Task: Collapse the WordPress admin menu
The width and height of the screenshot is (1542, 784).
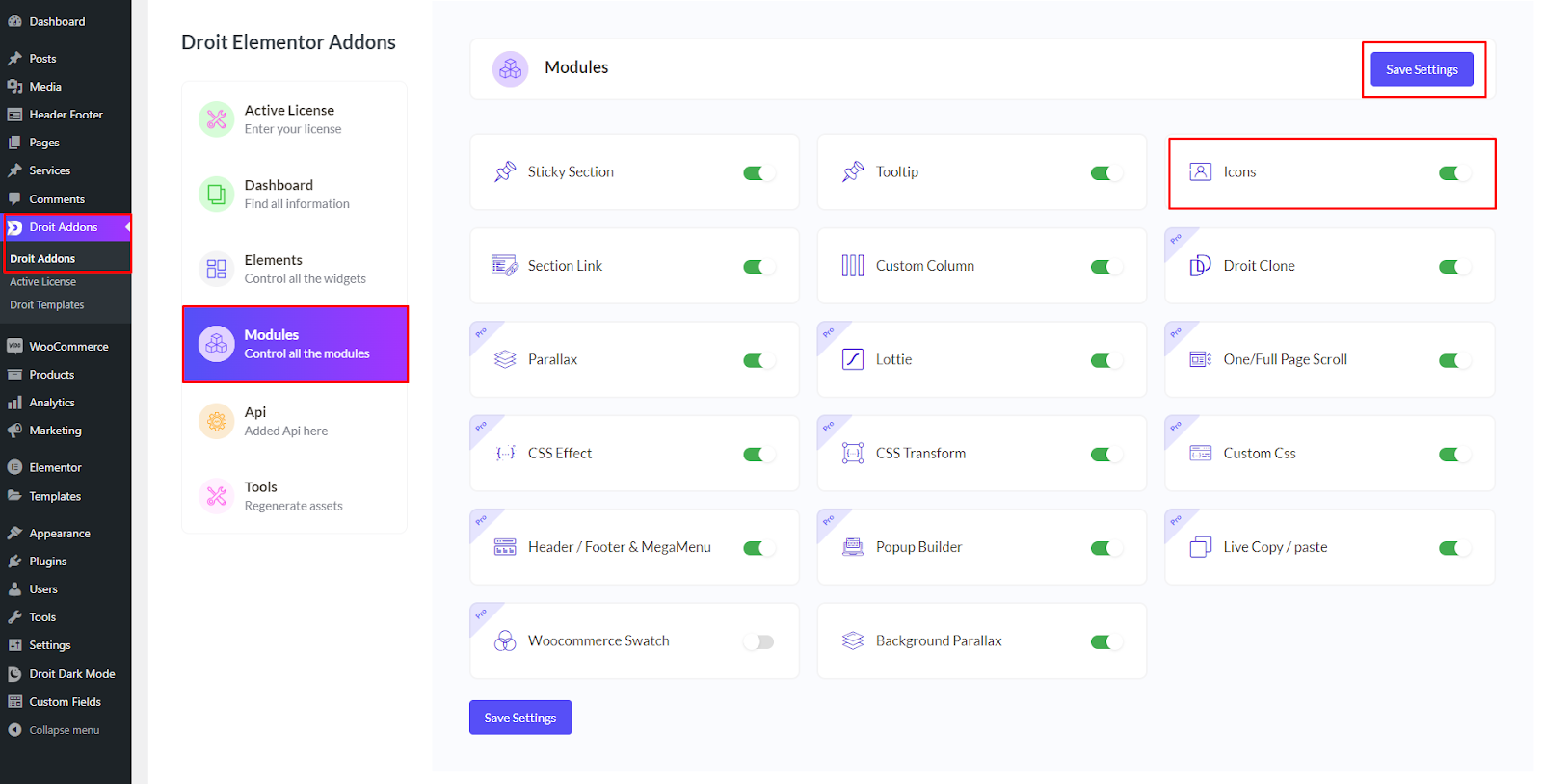Action: tap(65, 730)
